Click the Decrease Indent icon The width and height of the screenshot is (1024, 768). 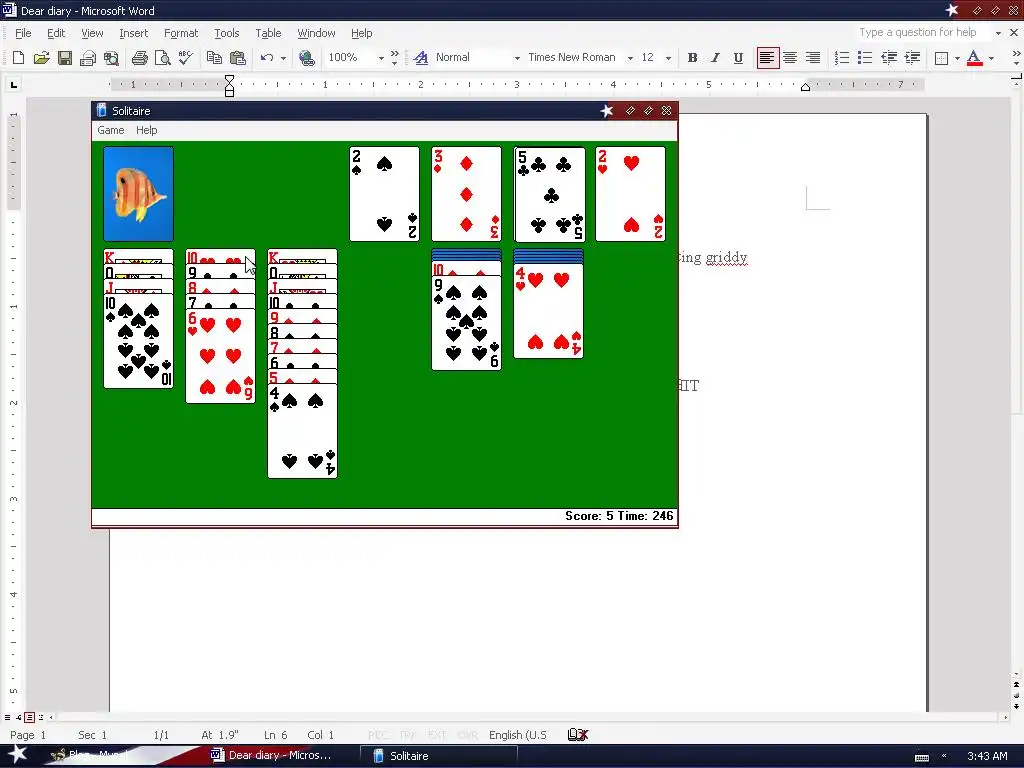point(889,57)
